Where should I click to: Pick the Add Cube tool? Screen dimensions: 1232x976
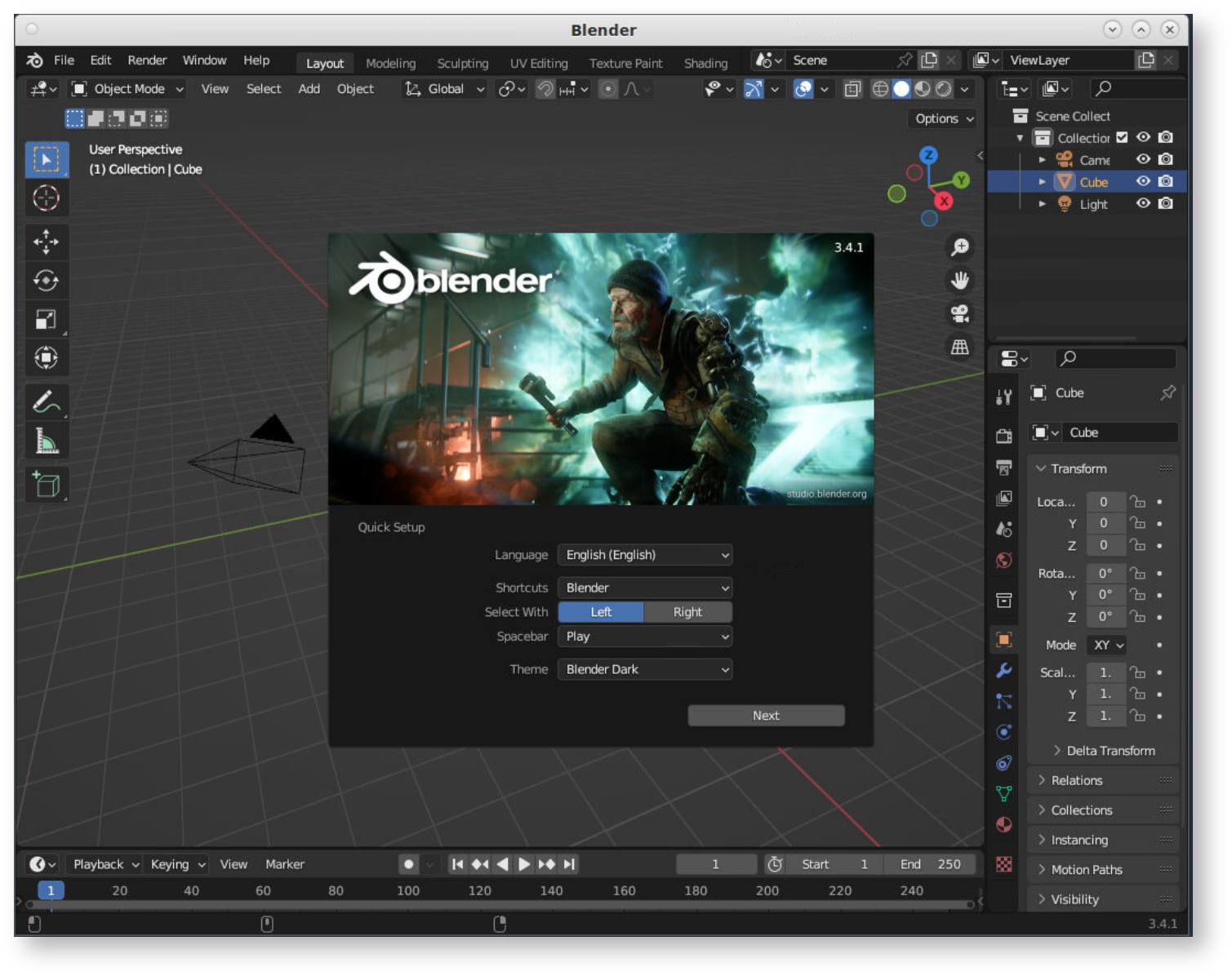pos(47,484)
